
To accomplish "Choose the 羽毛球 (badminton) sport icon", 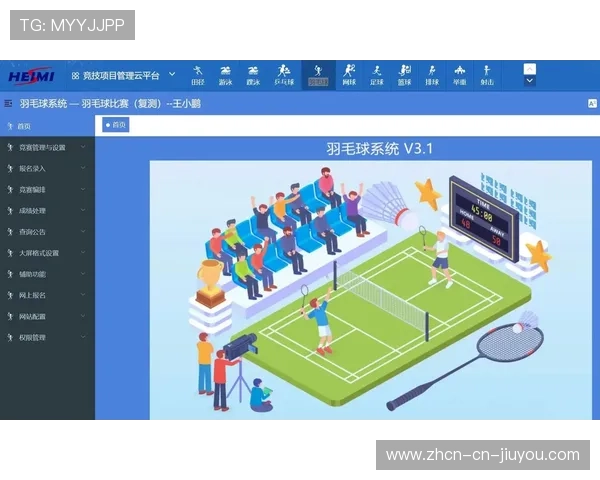I will point(318,74).
